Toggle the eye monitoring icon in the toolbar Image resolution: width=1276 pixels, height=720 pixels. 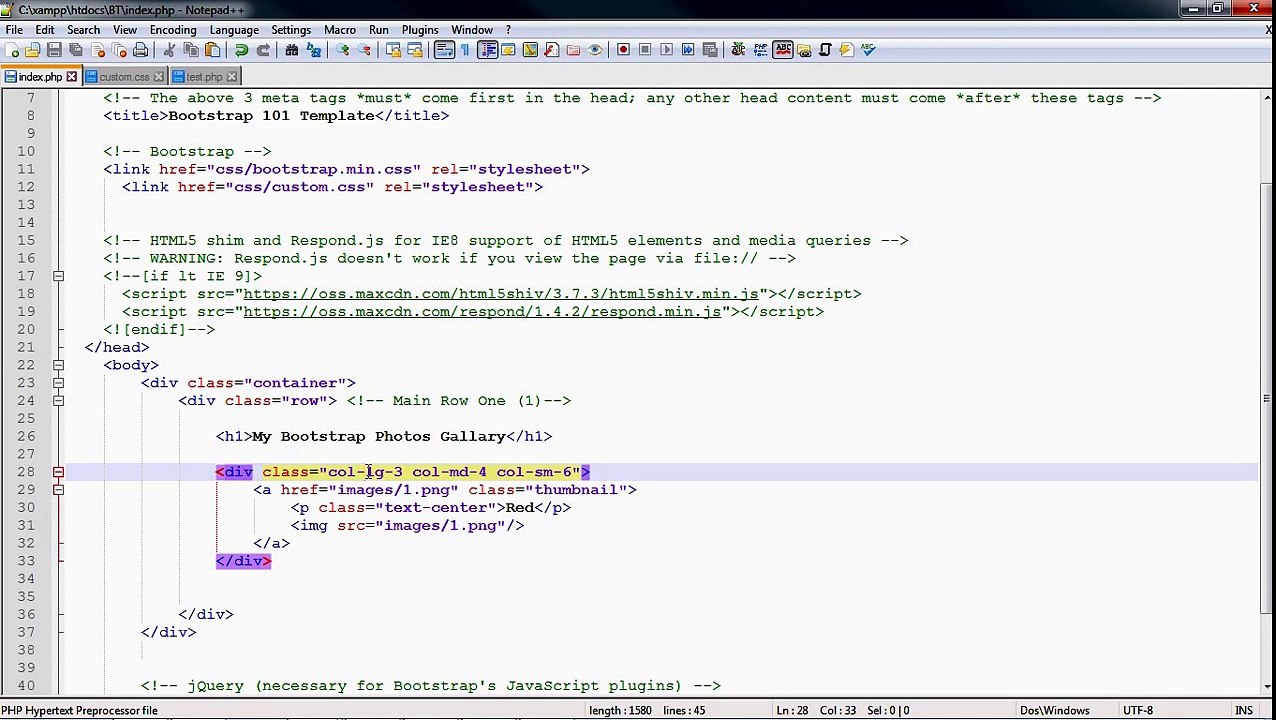pos(594,50)
